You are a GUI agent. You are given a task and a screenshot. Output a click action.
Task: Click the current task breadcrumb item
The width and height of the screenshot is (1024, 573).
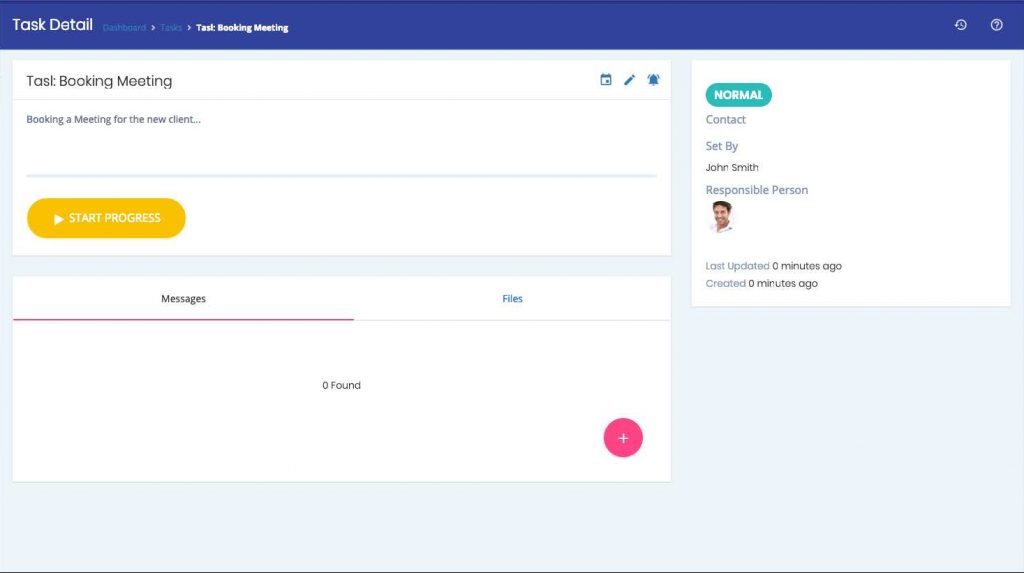tap(242, 28)
